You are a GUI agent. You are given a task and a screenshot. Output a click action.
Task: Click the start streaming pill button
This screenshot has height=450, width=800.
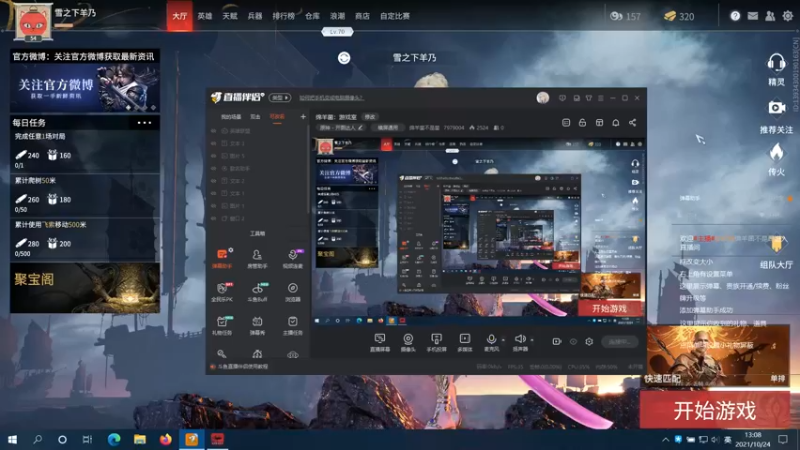click(x=620, y=341)
